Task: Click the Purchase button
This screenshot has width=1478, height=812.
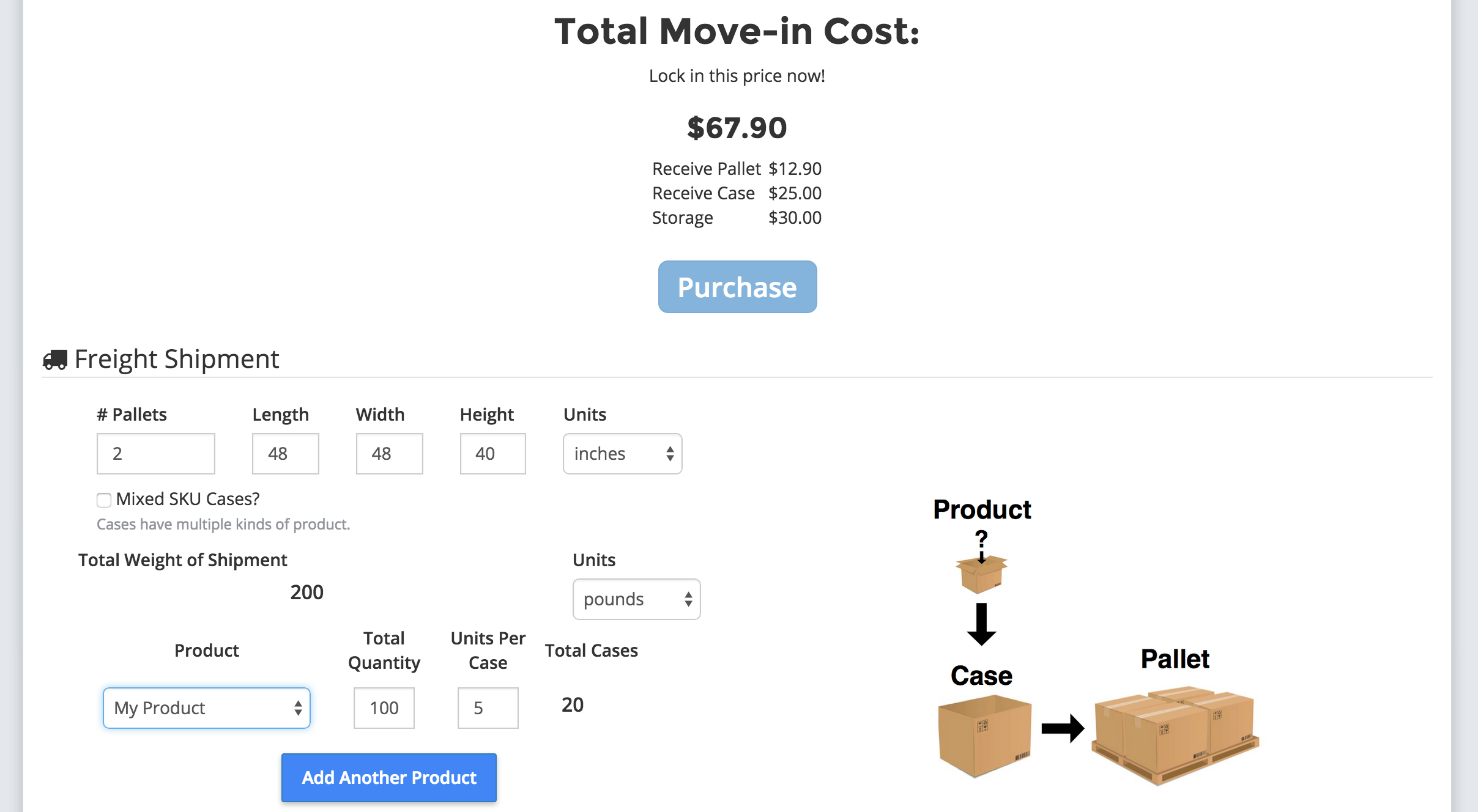Action: point(737,287)
